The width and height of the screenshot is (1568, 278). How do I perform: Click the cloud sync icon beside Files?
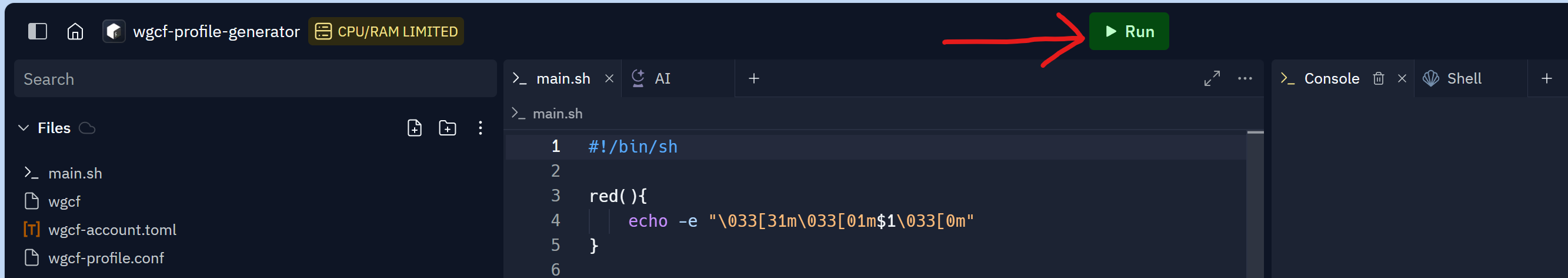point(88,128)
